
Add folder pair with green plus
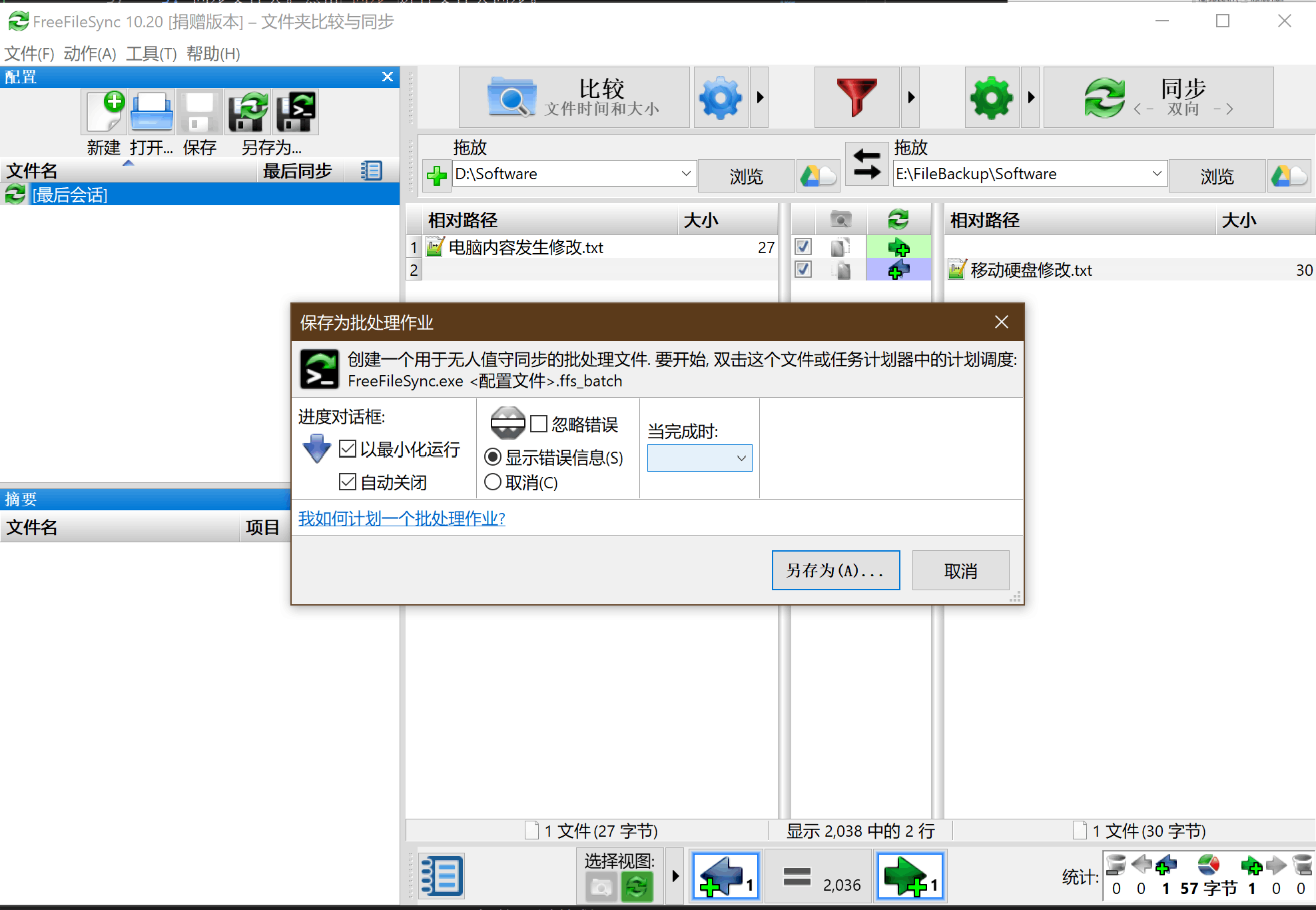(436, 176)
